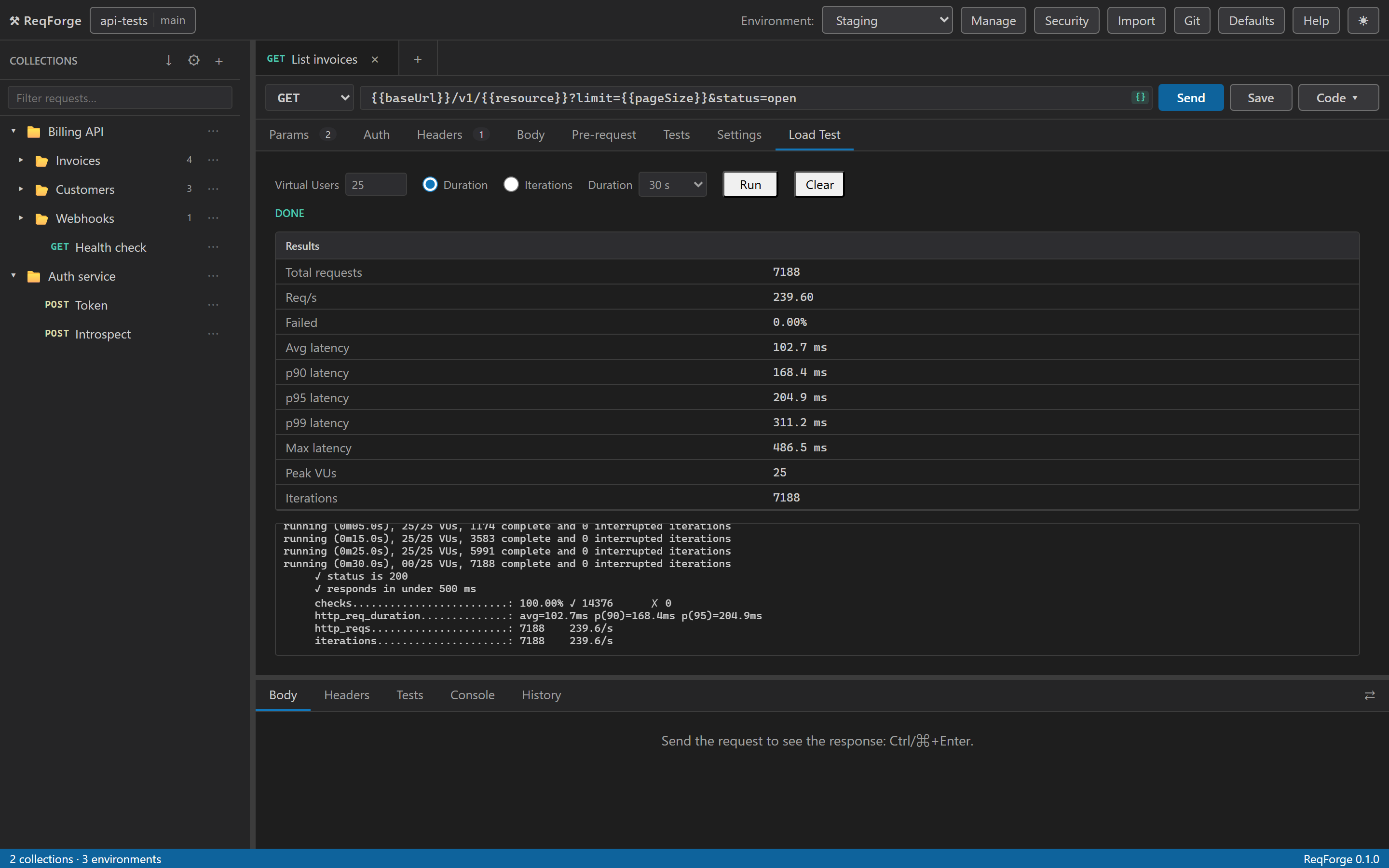Focus the Filter requests input
This screenshot has height=868, width=1389.
pos(120,97)
